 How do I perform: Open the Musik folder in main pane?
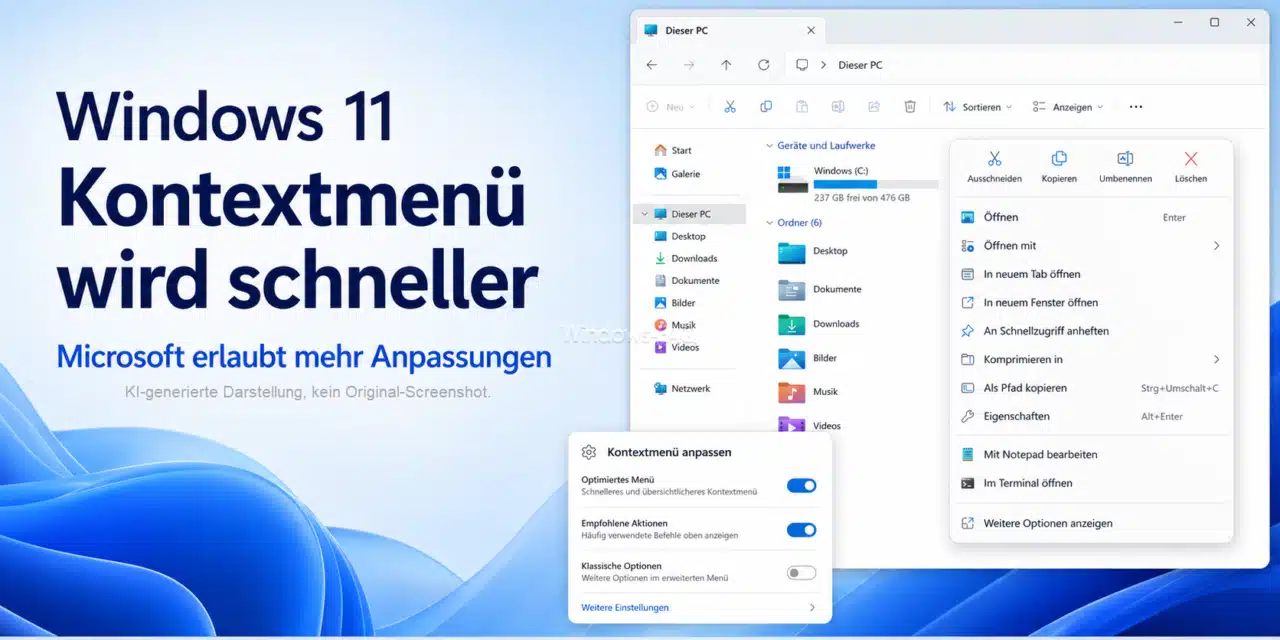click(808, 392)
